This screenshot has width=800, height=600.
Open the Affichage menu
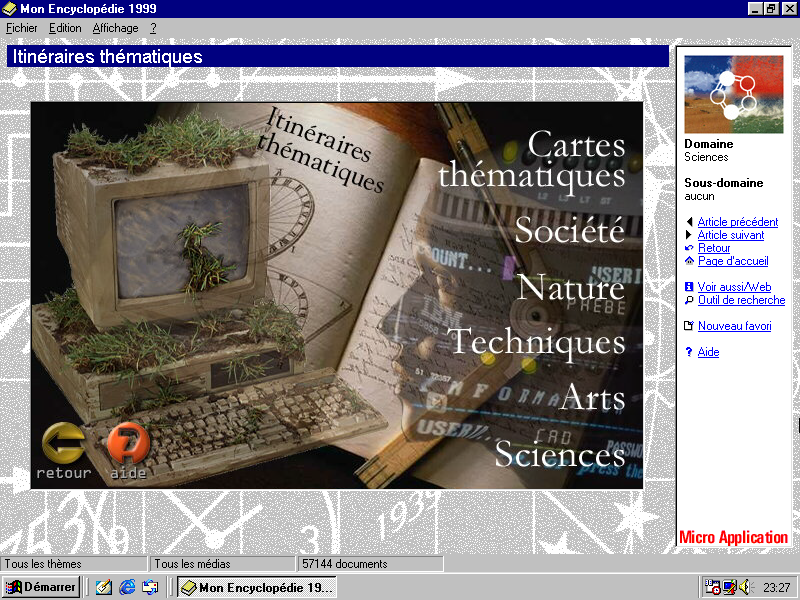point(115,28)
